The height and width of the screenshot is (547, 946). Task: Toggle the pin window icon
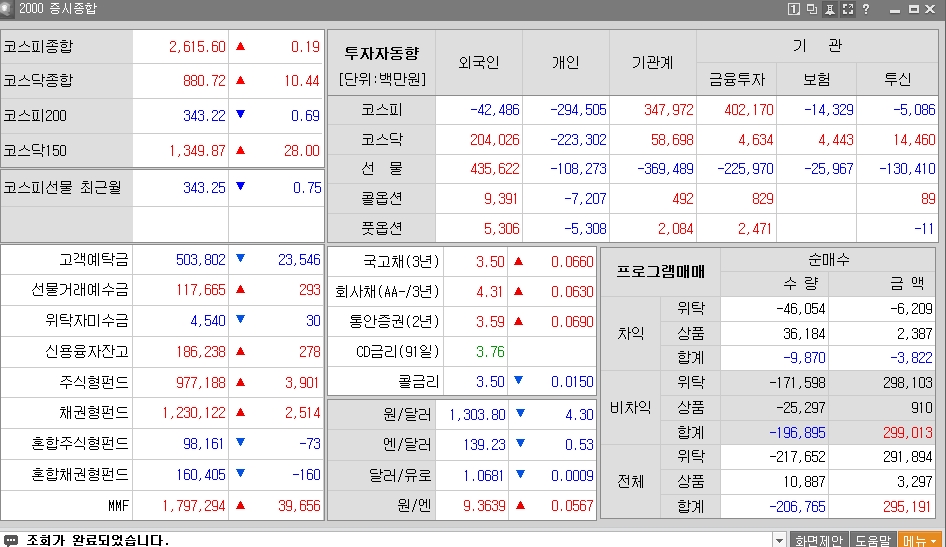click(x=829, y=9)
